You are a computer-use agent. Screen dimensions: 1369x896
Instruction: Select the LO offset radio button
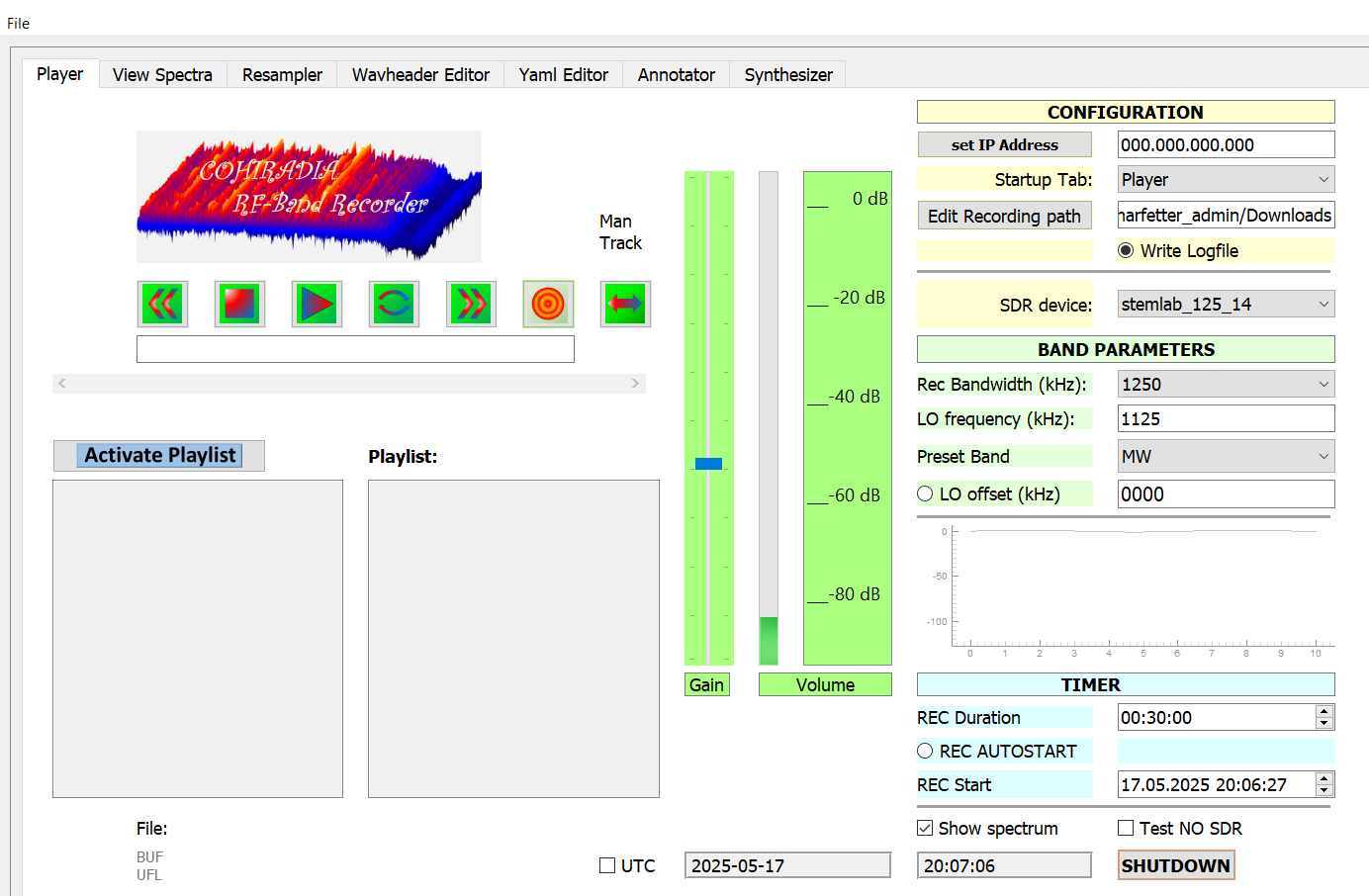(x=925, y=493)
